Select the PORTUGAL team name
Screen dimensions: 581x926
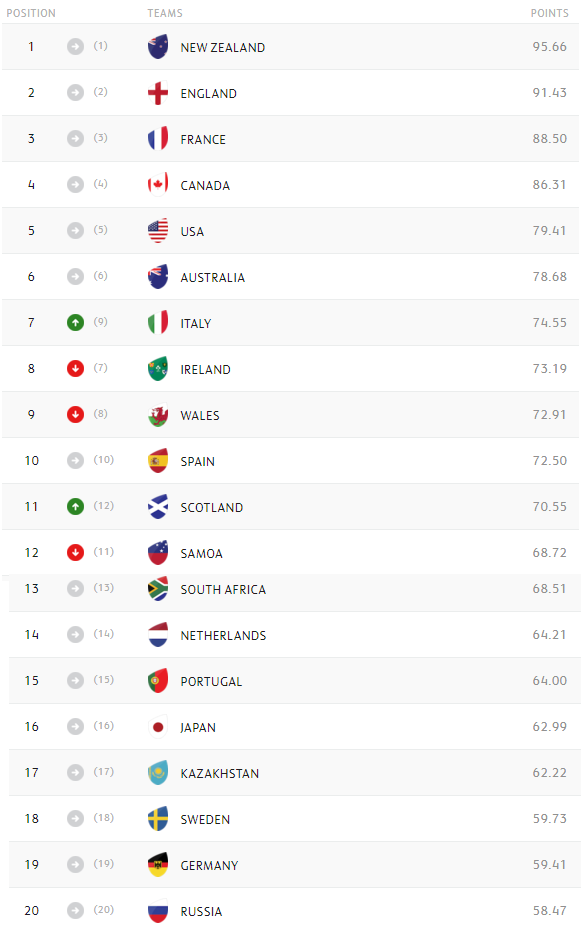(211, 682)
